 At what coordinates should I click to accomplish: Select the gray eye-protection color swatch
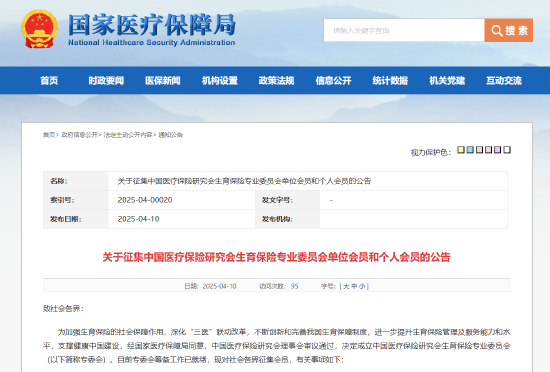pos(479,150)
